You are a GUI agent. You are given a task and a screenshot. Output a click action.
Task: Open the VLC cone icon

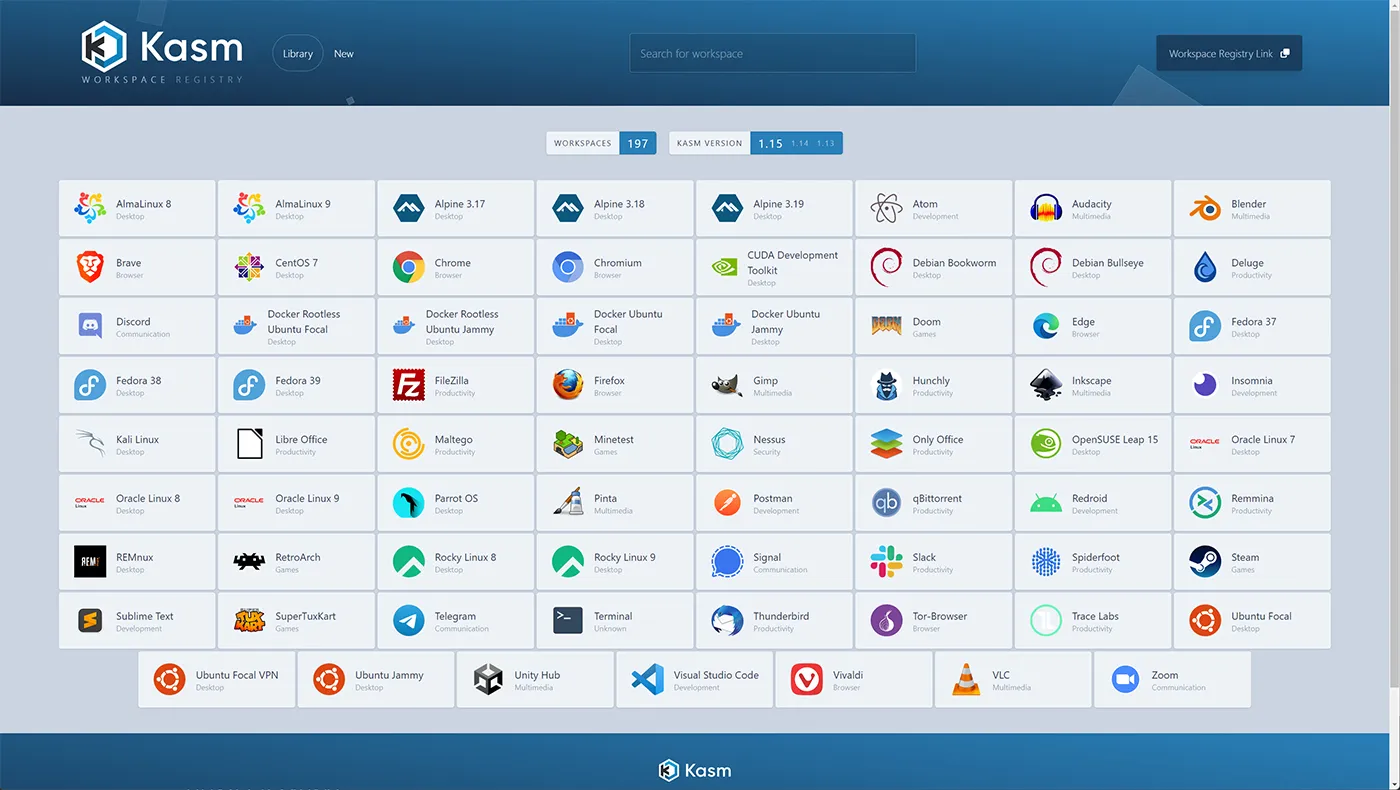(x=965, y=680)
